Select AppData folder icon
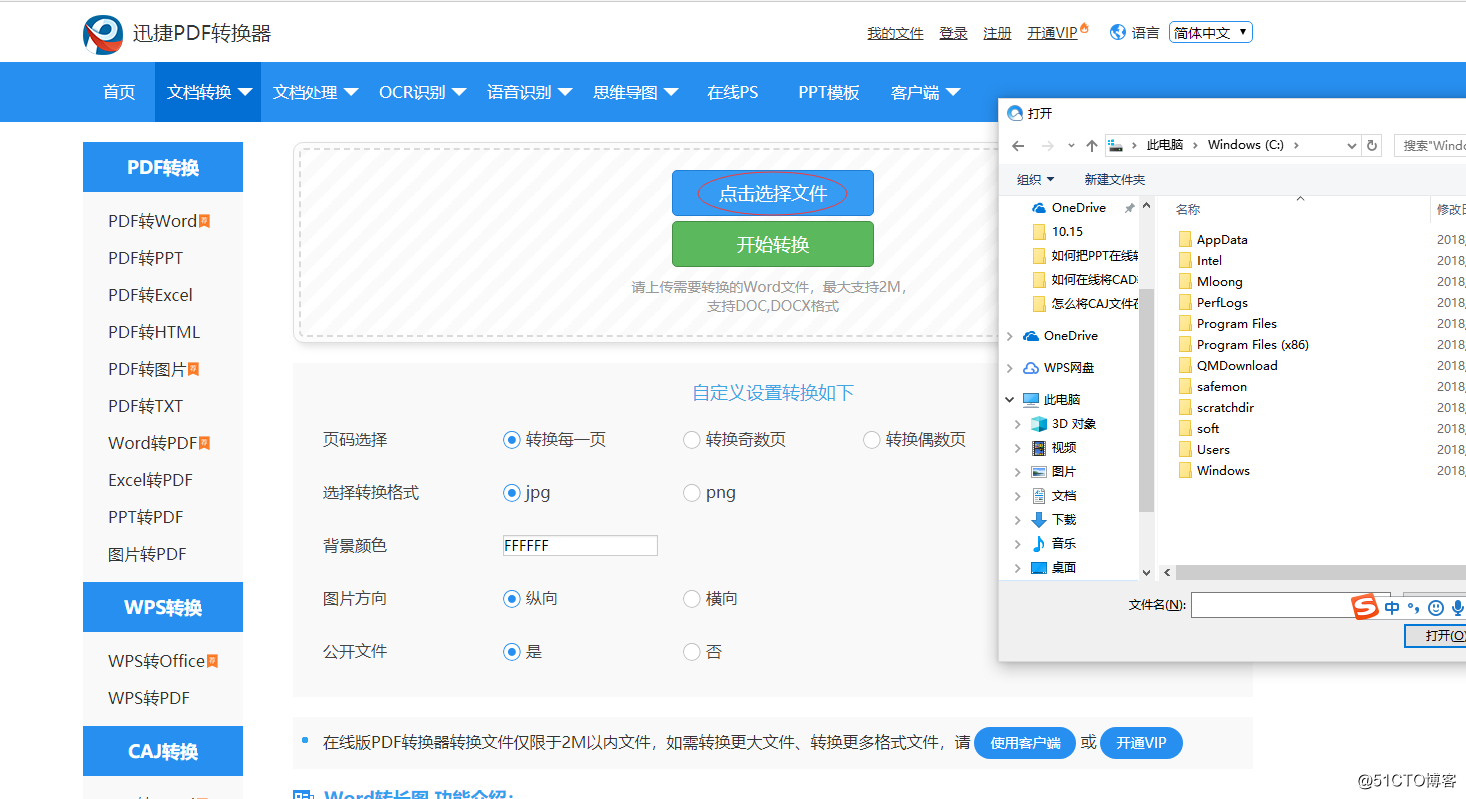This screenshot has width=1466, height=799. point(1185,240)
